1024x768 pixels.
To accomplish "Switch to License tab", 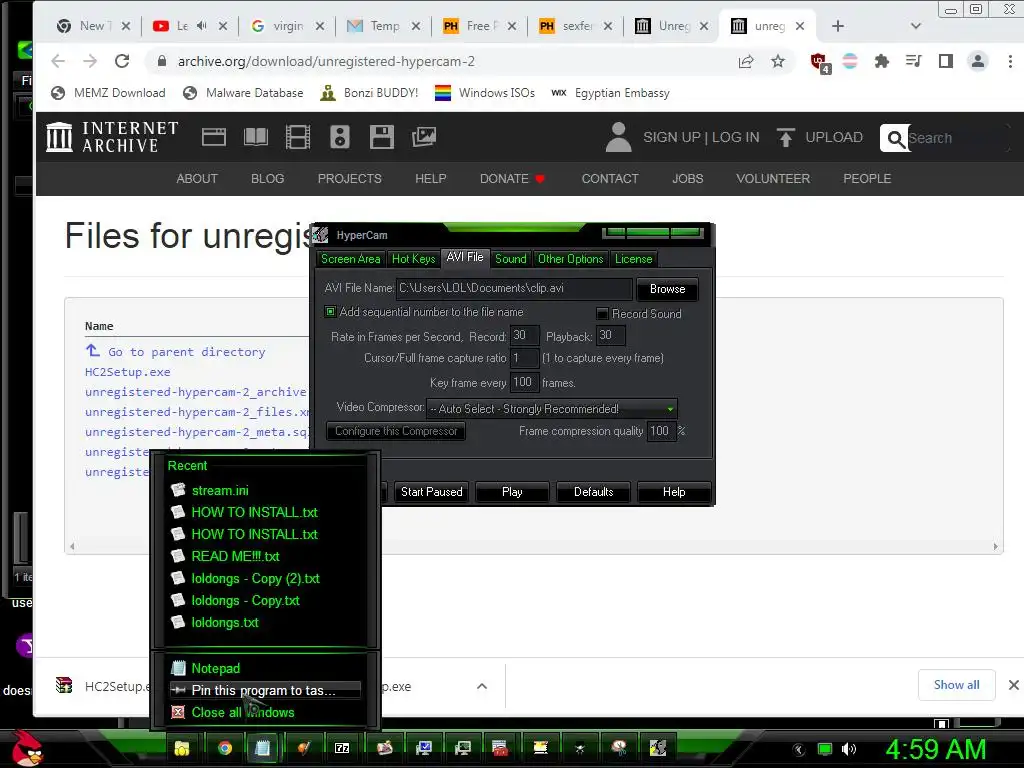I will 633,259.
